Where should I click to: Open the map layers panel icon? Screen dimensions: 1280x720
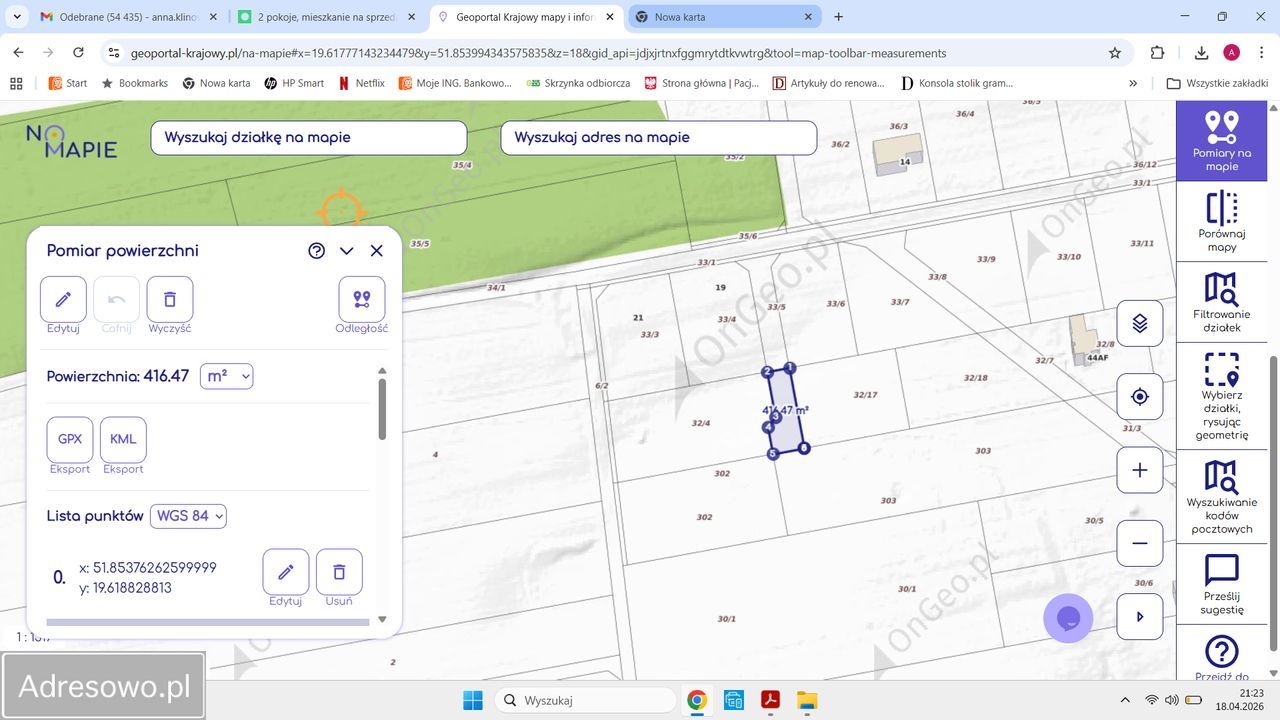coord(1139,324)
